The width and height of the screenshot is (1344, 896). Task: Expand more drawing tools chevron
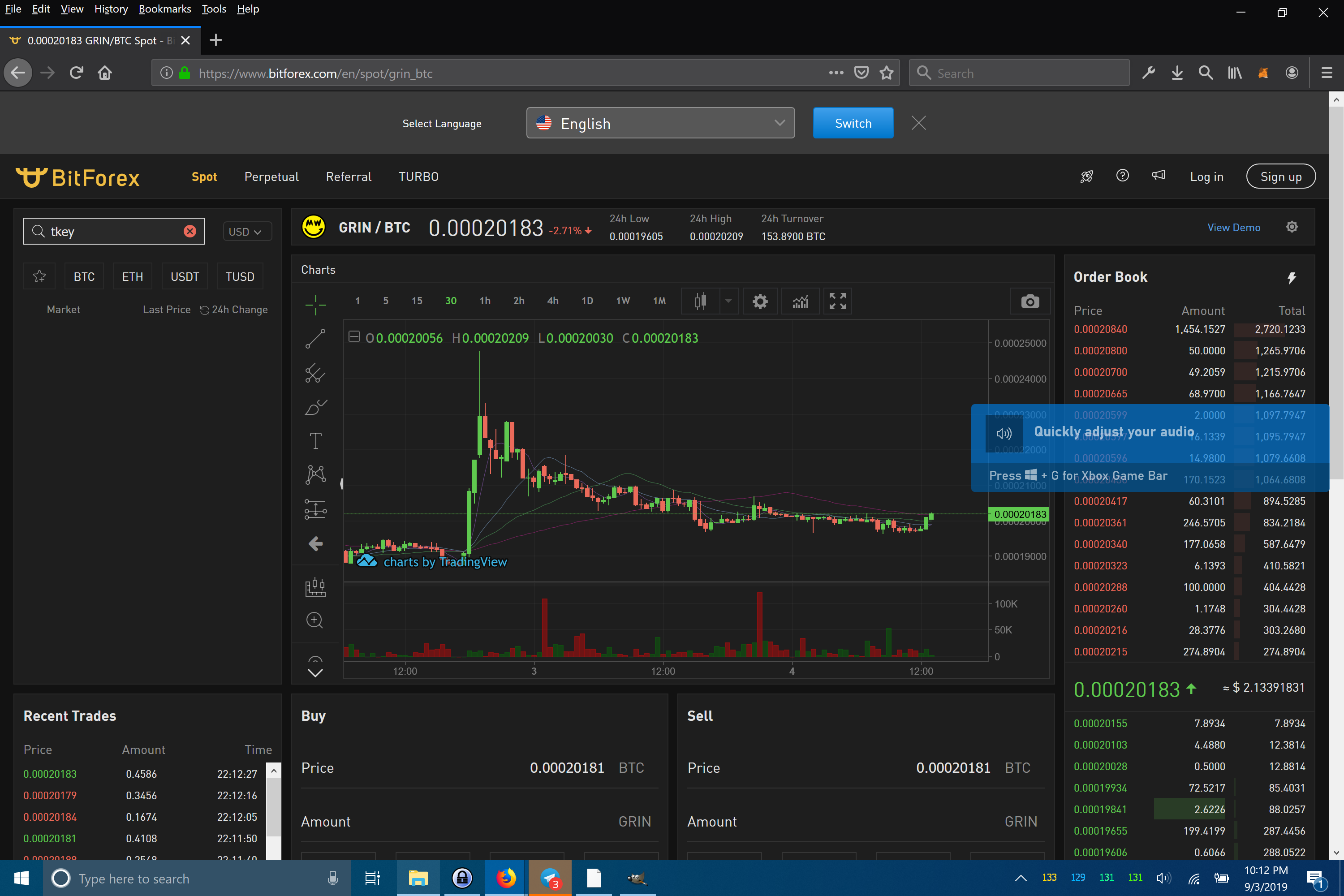pyautogui.click(x=315, y=673)
